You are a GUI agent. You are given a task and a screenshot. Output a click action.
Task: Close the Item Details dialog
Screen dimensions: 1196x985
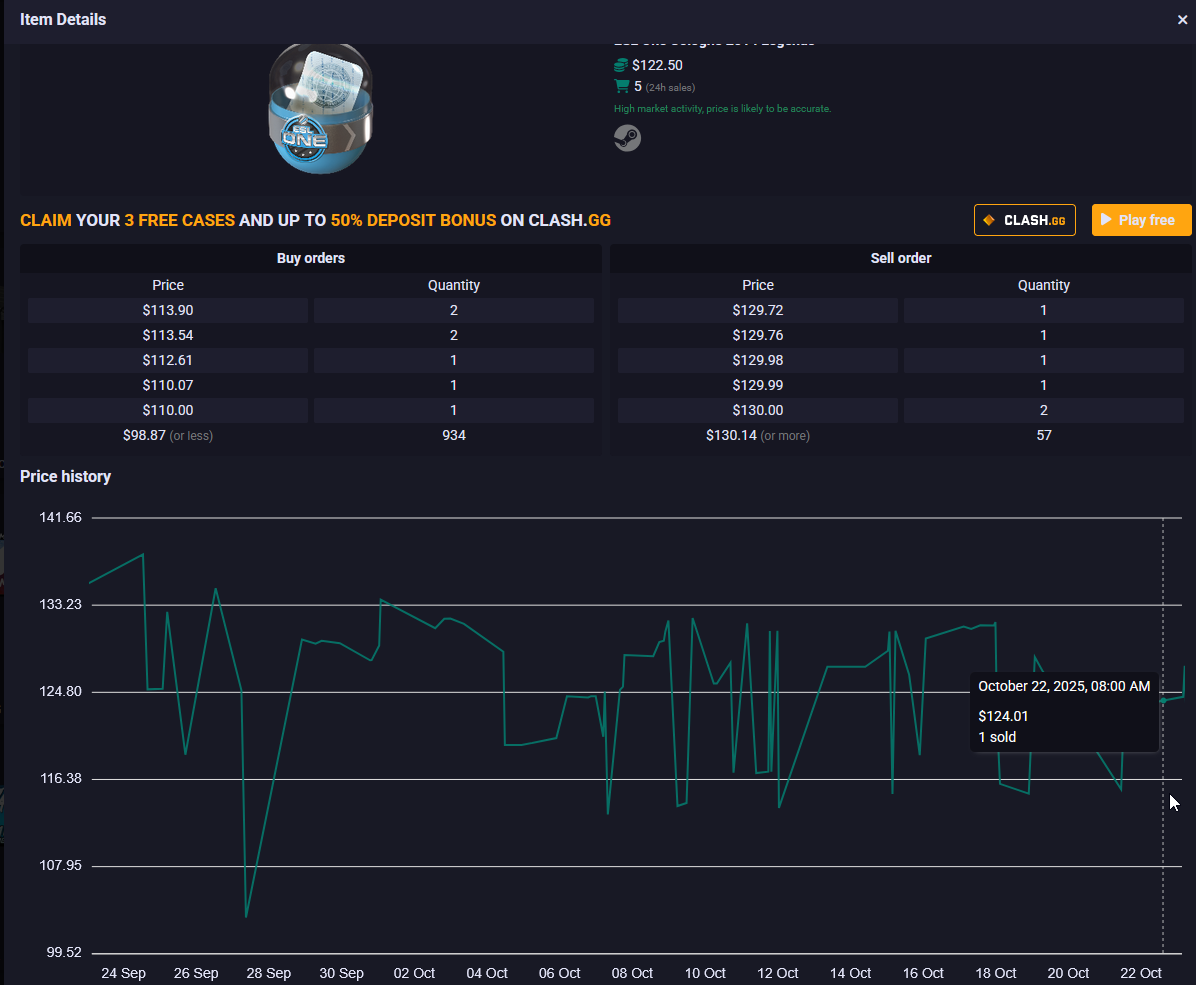pyautogui.click(x=1182, y=20)
